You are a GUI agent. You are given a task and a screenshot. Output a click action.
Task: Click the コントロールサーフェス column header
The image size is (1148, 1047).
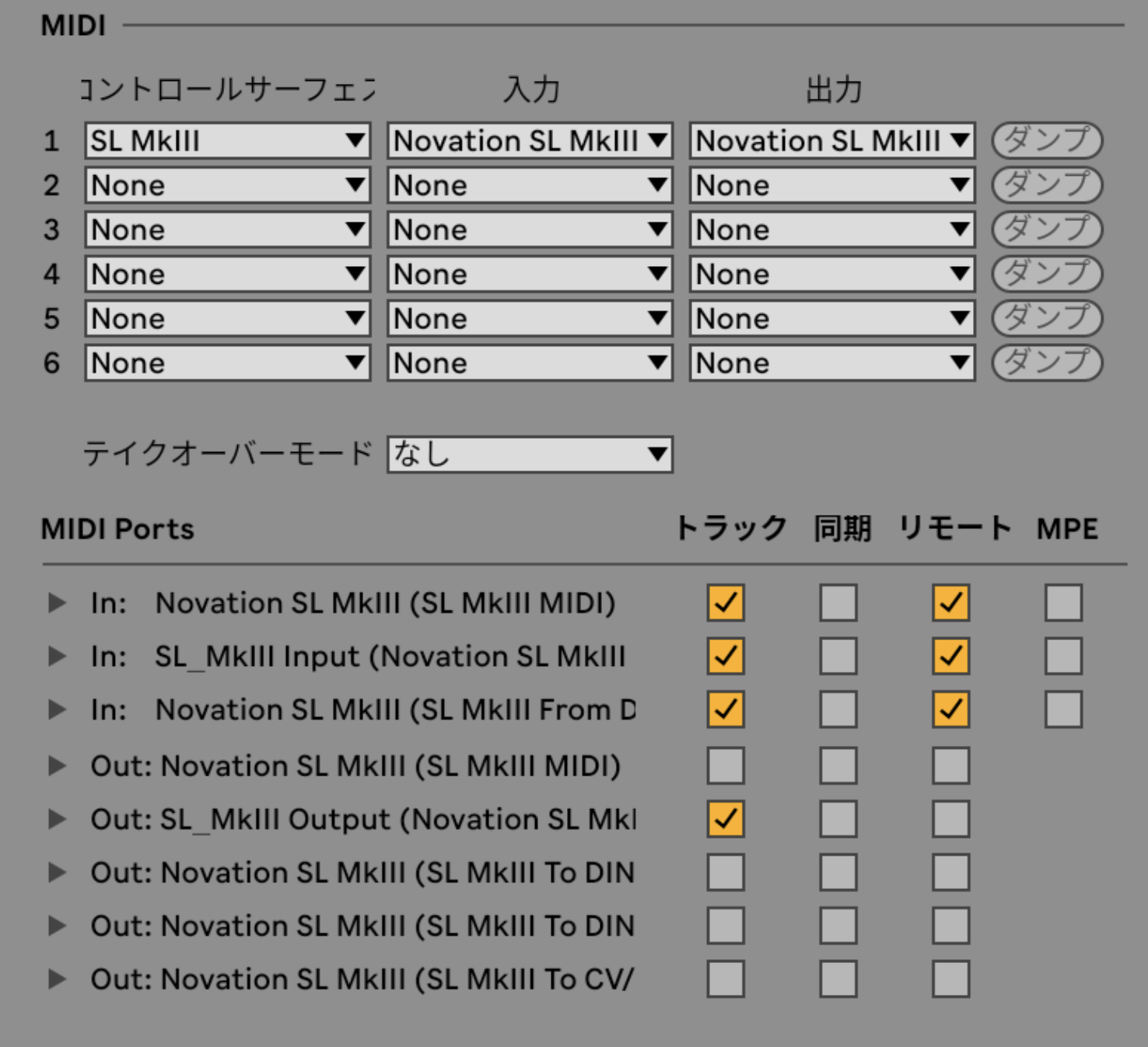click(x=228, y=89)
